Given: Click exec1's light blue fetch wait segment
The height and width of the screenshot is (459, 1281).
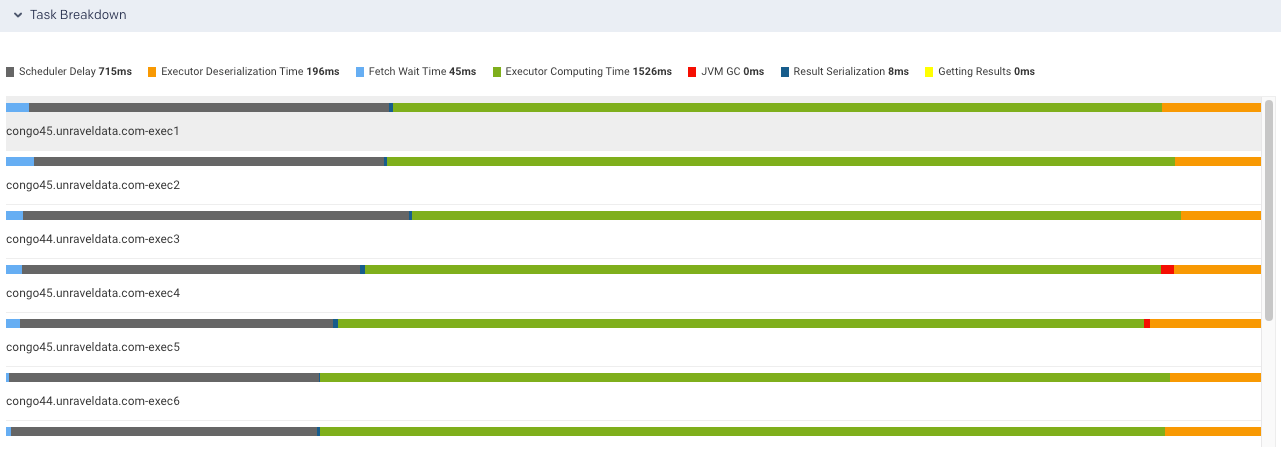Looking at the screenshot, I should tap(17, 107).
